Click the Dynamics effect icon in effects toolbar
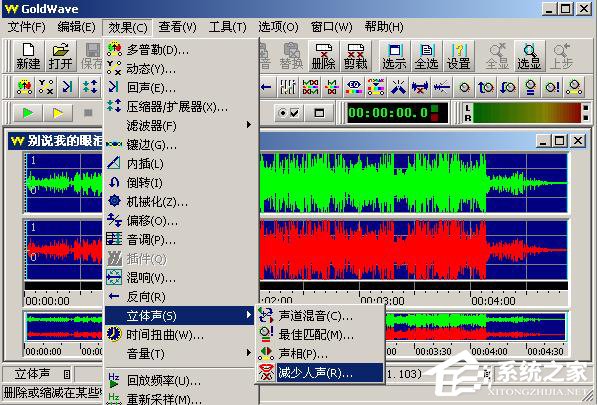The width and height of the screenshot is (597, 405). click(46, 87)
